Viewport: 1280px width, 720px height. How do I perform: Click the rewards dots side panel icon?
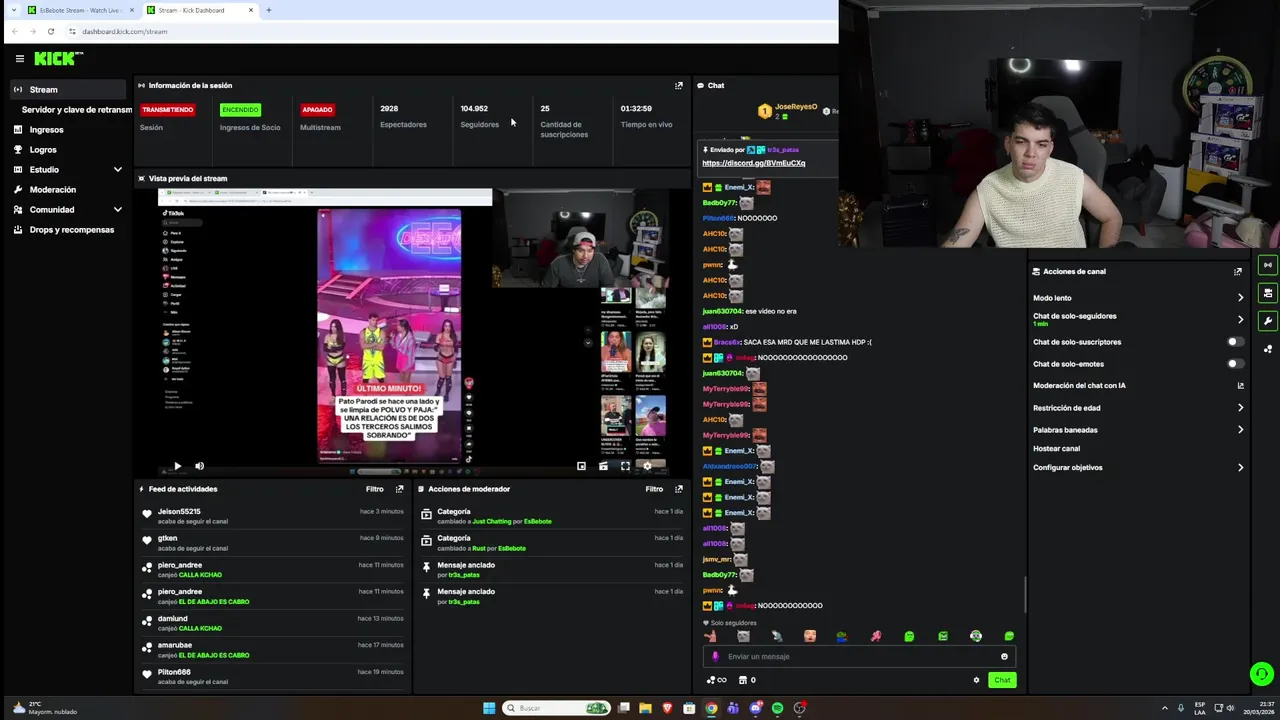click(1268, 349)
